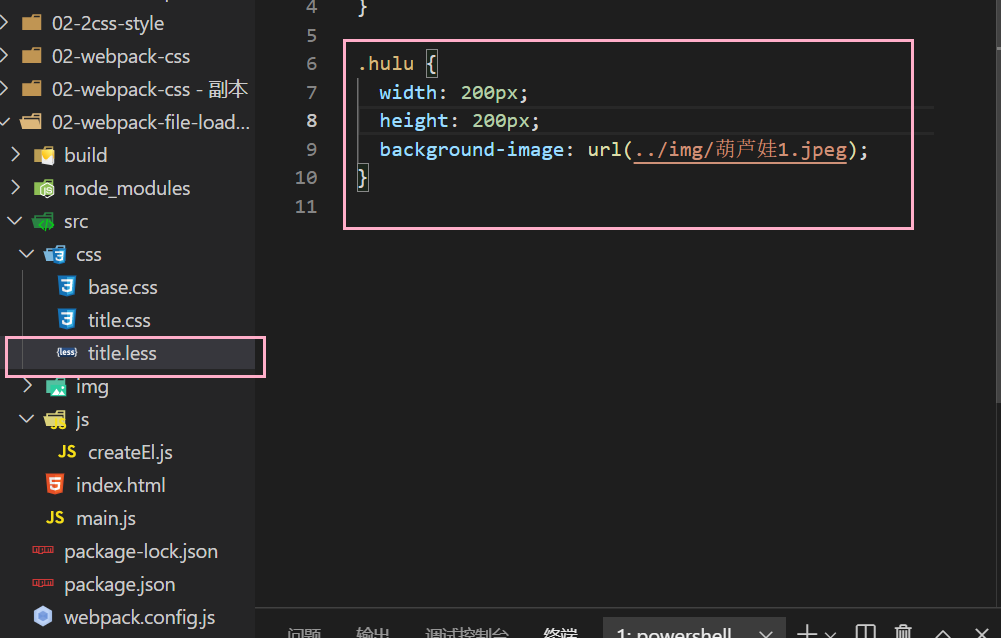The height and width of the screenshot is (638, 1001).
Task: Click the createEl.js JS file icon
Action: 67,452
